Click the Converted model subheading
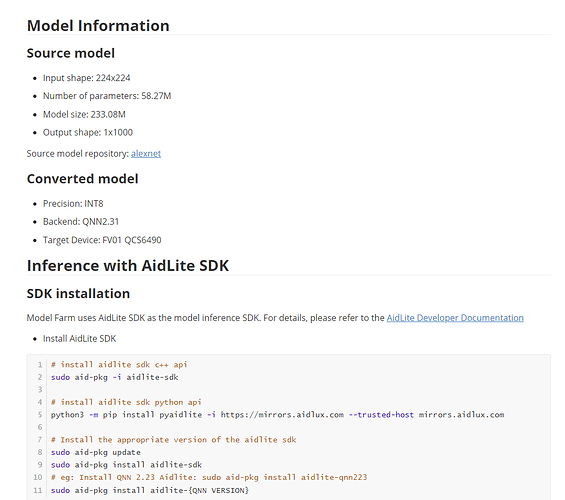The height and width of the screenshot is (500, 565). tap(83, 179)
